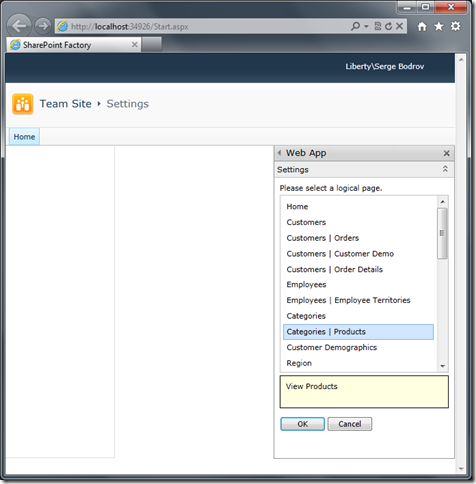Click the refresh page icon
Image resolution: width=476 pixels, height=484 pixels.
[x=388, y=26]
